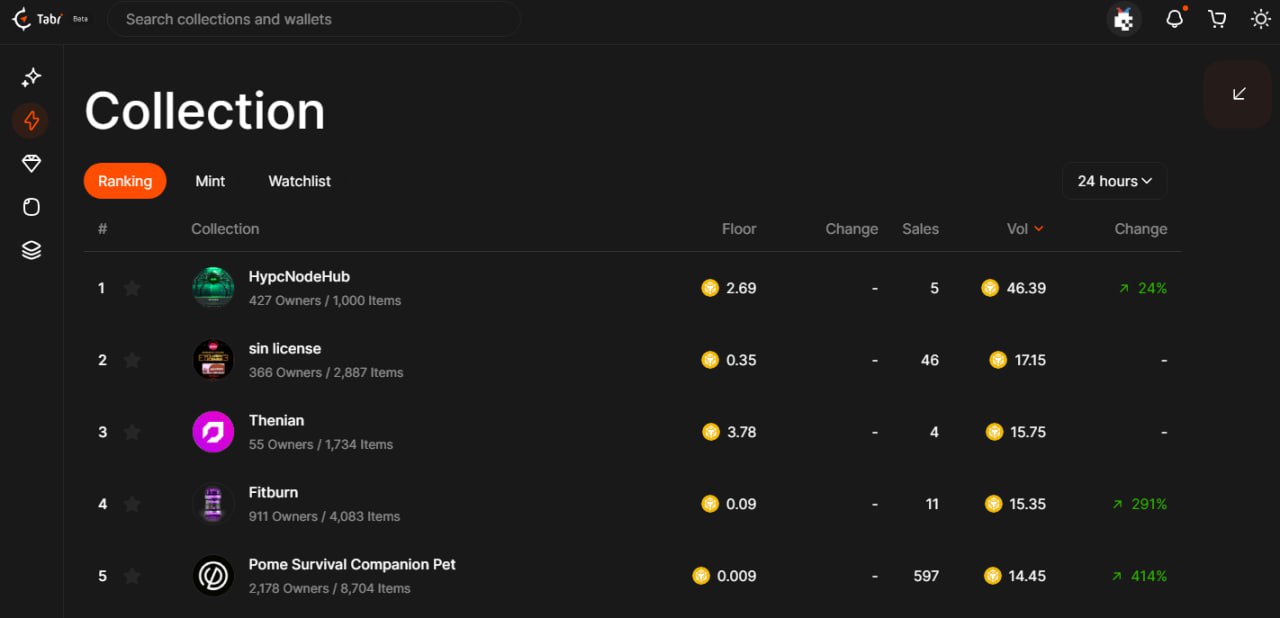Select the Ranking tab button
Viewport: 1280px width, 618px height.
pos(125,181)
